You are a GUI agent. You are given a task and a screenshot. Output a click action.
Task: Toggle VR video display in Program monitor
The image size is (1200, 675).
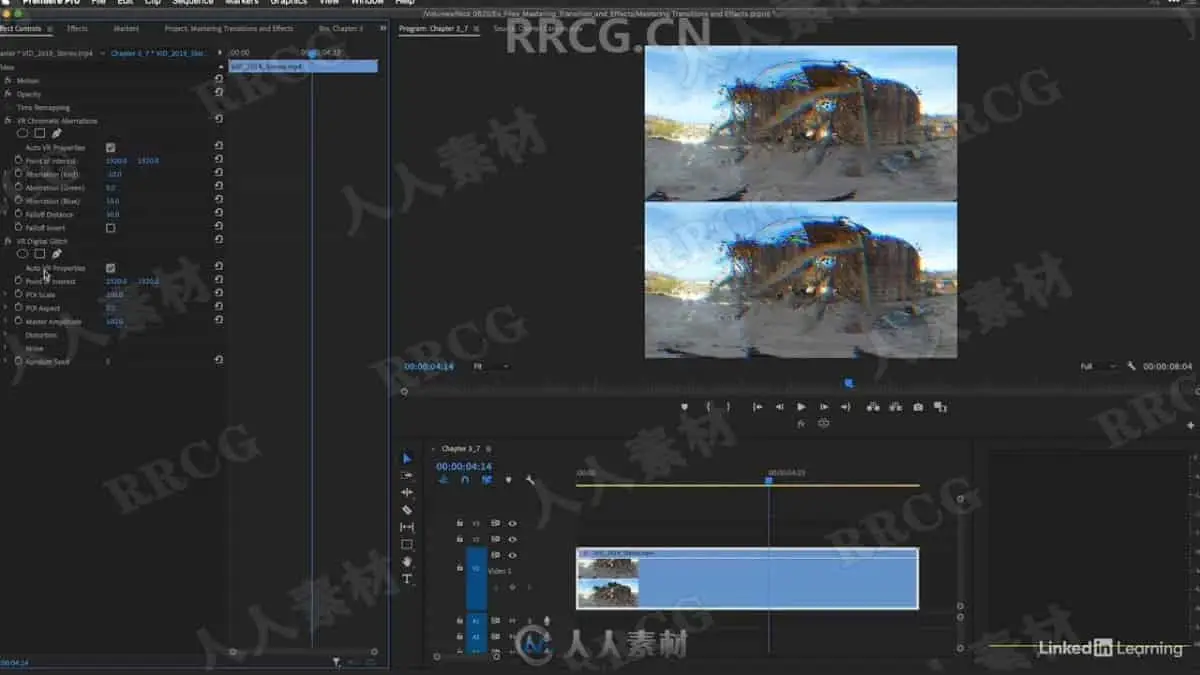tap(824, 423)
